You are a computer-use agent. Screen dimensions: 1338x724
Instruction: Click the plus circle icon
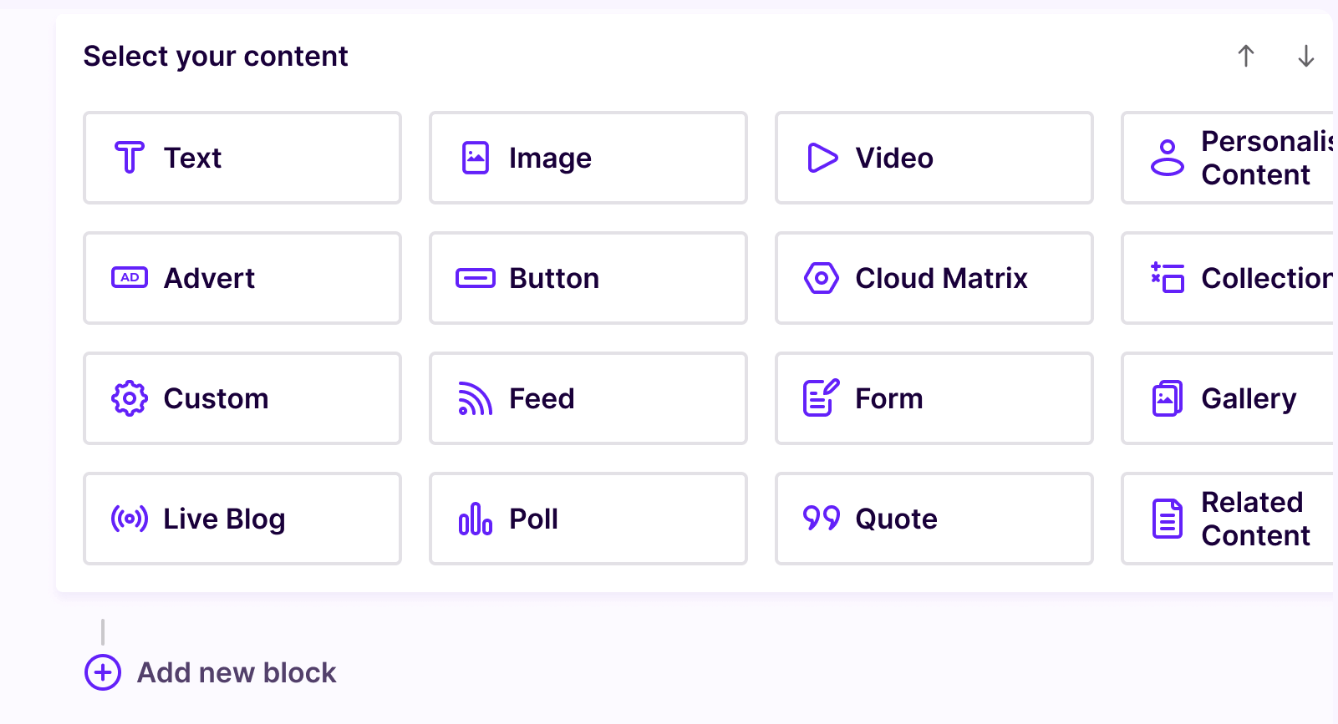[x=102, y=673]
